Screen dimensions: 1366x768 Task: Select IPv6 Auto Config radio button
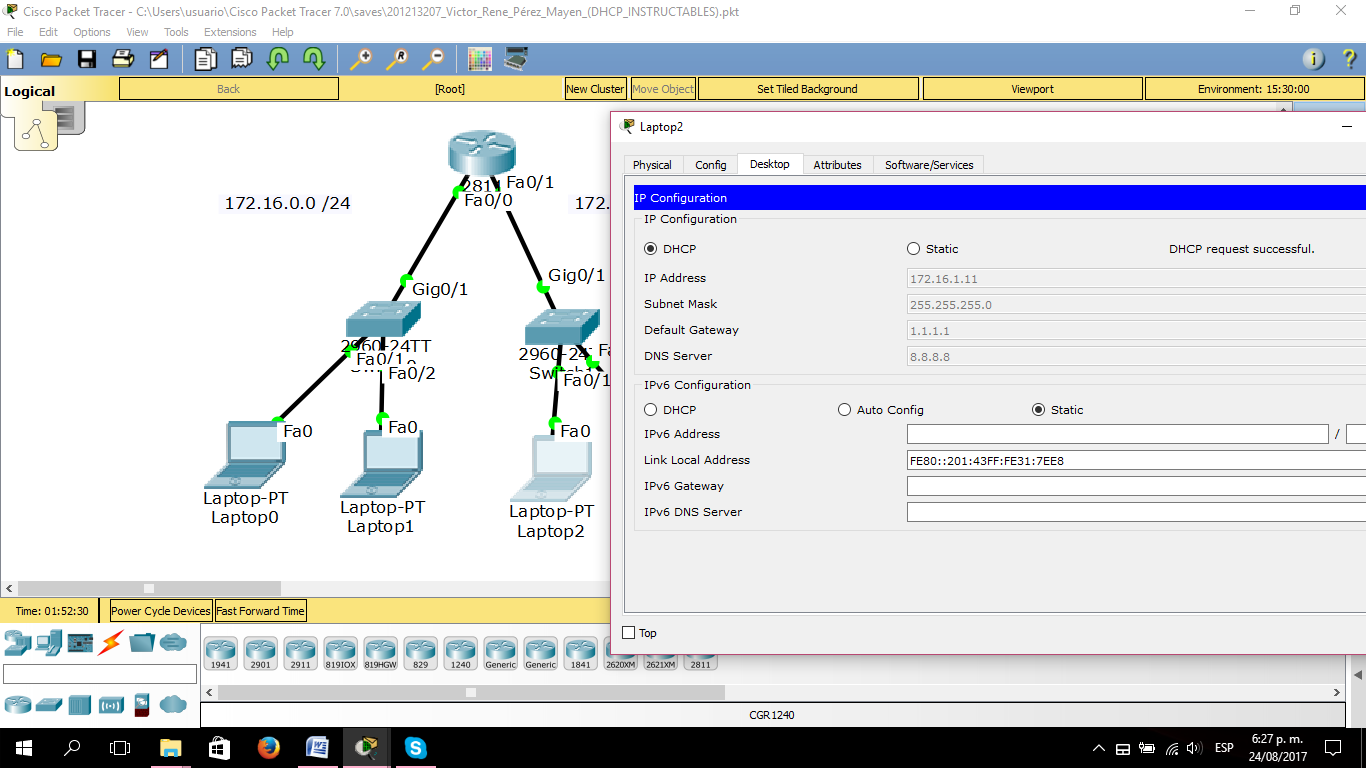[x=845, y=410]
